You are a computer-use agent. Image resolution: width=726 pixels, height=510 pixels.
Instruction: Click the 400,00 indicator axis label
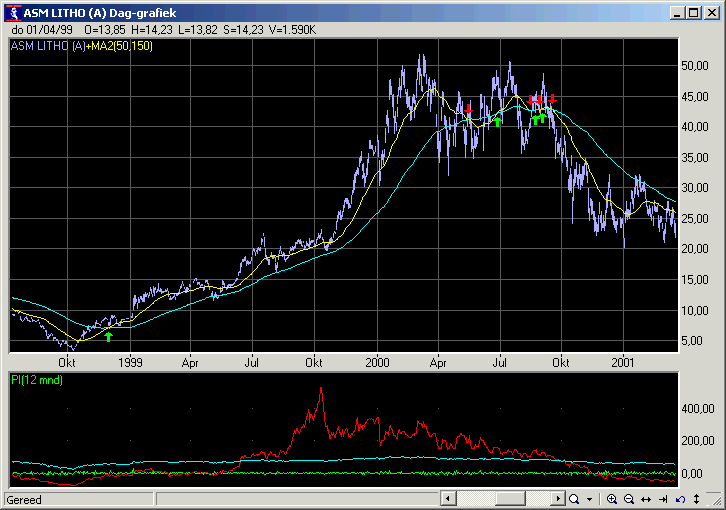coord(698,409)
